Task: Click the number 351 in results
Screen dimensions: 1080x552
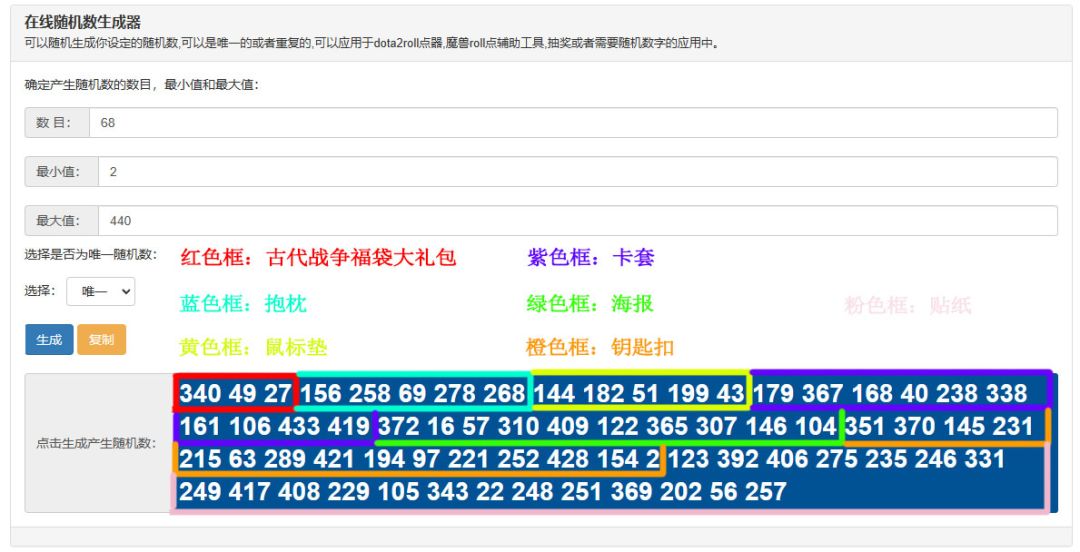Action: pos(866,427)
